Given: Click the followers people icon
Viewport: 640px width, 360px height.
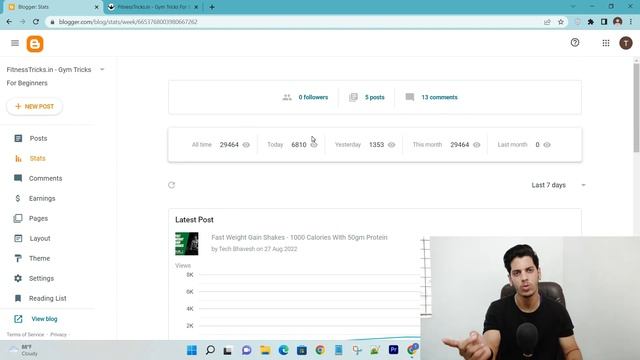Looking at the screenshot, I should (x=287, y=97).
